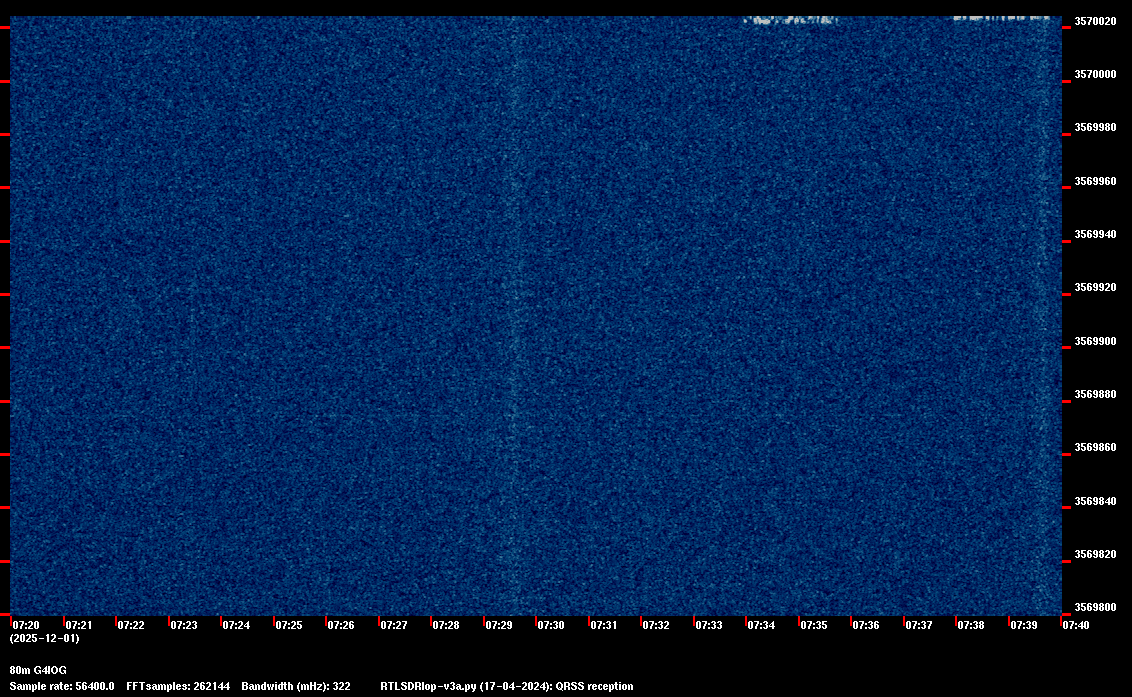This screenshot has width=1132, height=697.
Task: Click the 3569880 frequency label
Action: [x=1095, y=394]
